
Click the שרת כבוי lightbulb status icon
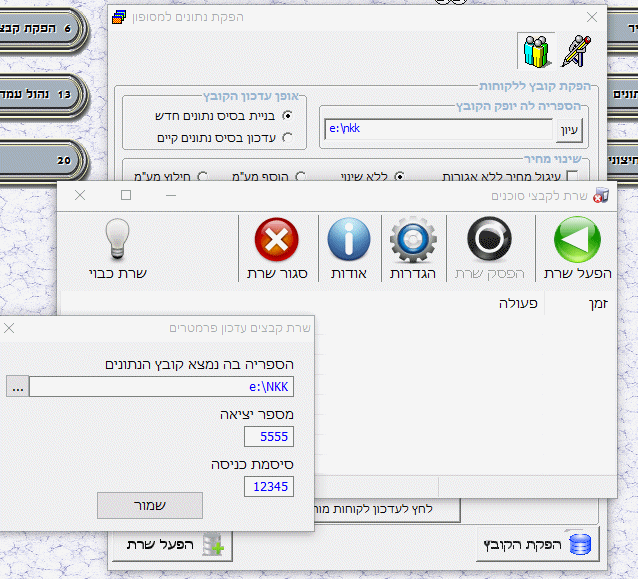point(118,241)
